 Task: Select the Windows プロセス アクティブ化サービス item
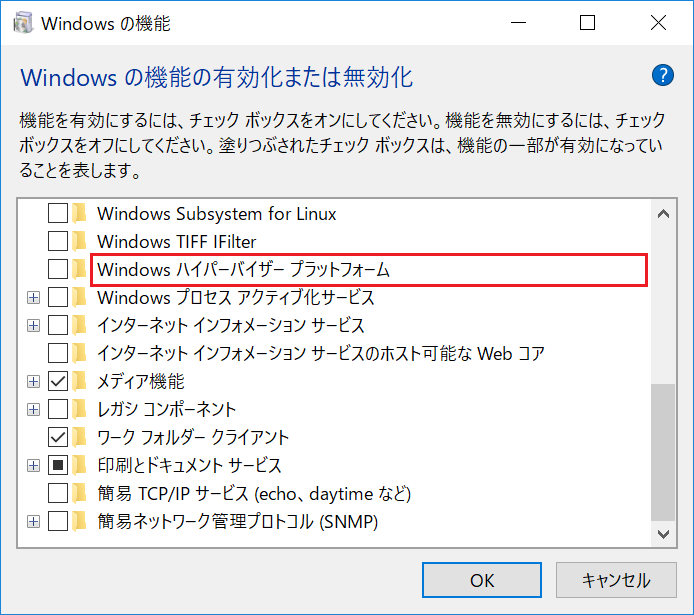click(x=235, y=297)
